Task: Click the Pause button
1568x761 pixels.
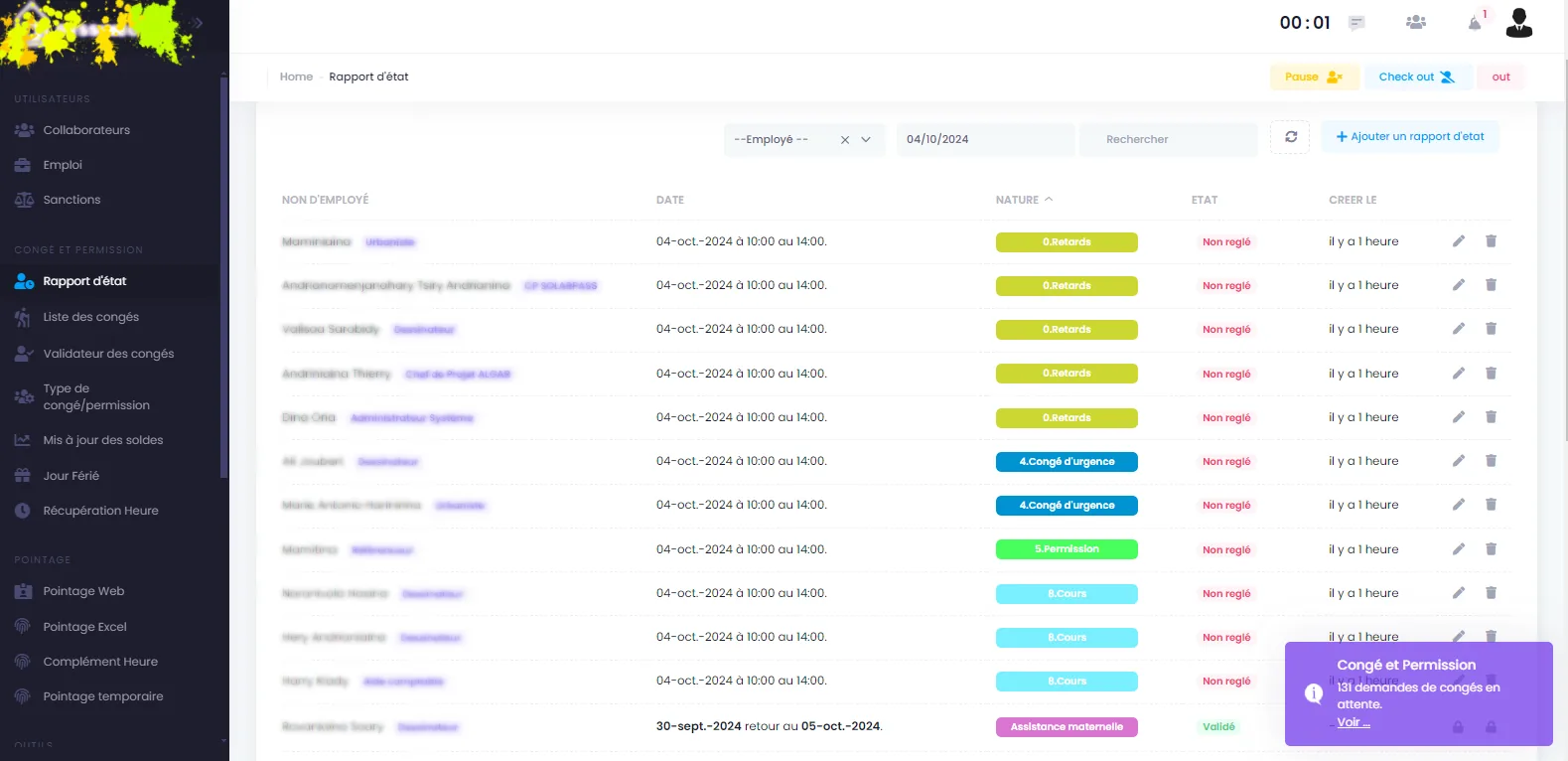Action: click(x=1314, y=76)
